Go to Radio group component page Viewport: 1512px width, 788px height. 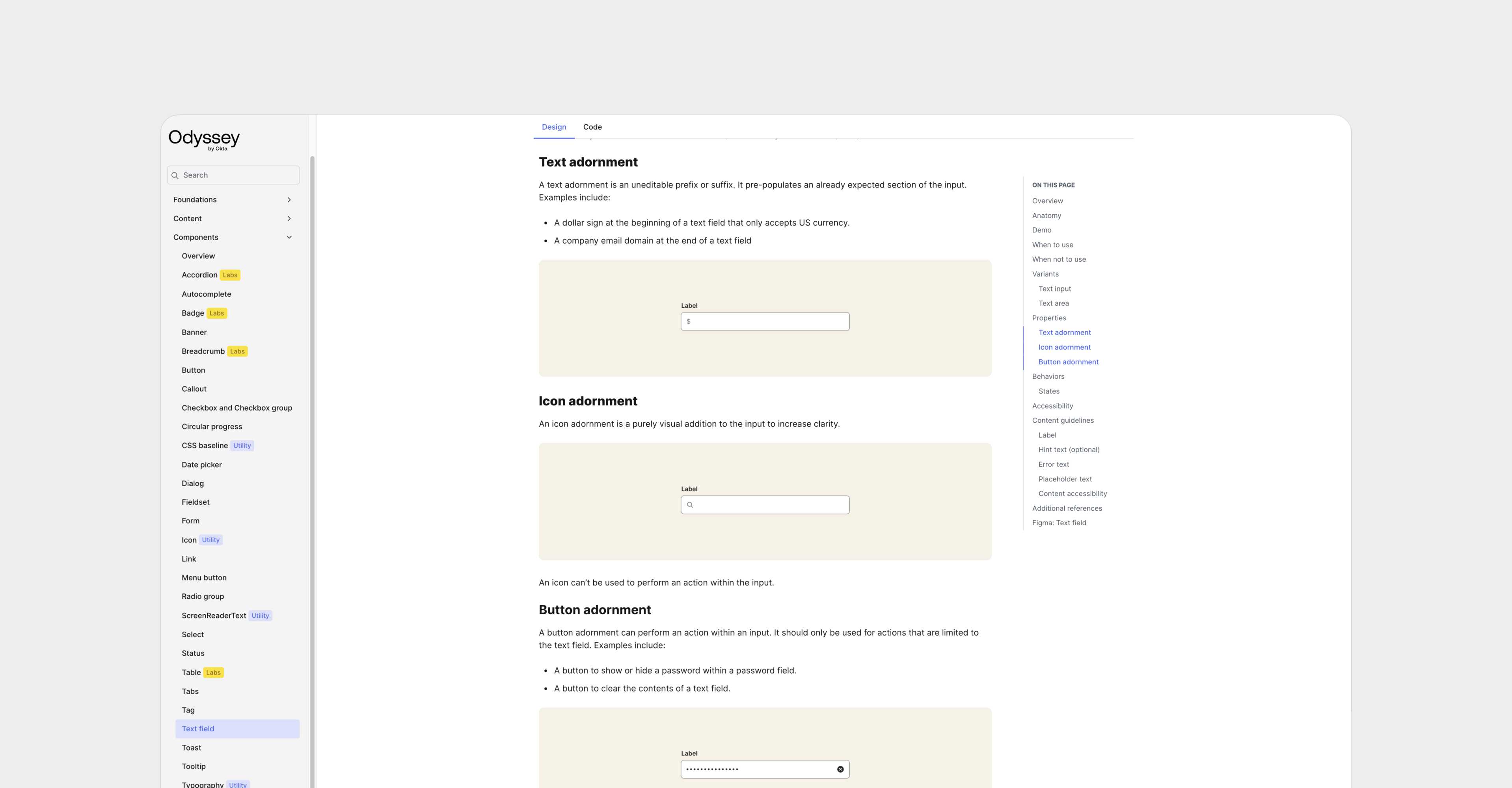pos(203,596)
